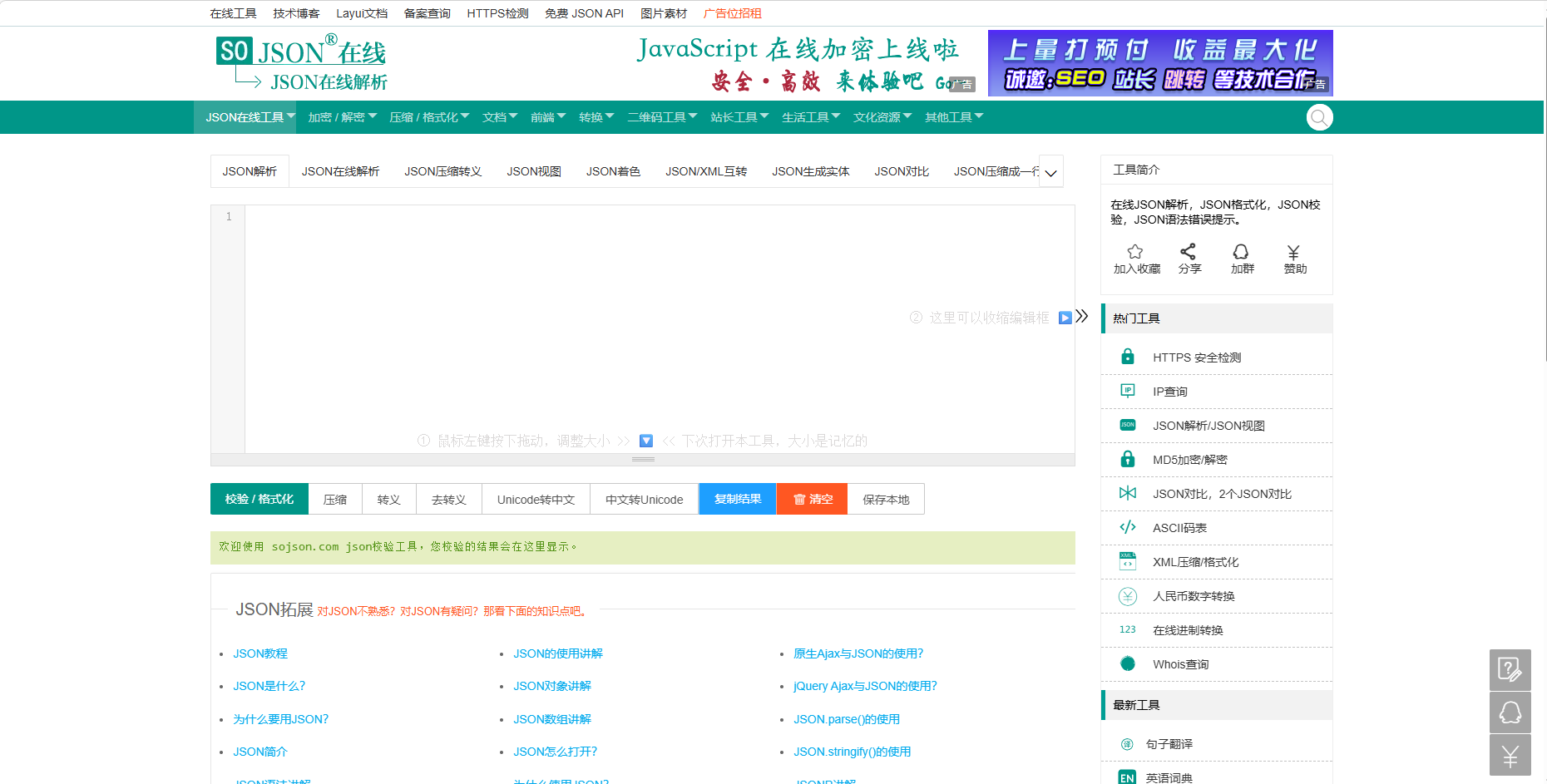The image size is (1547, 784).
Task: Open the JSON教程 link
Action: click(259, 653)
